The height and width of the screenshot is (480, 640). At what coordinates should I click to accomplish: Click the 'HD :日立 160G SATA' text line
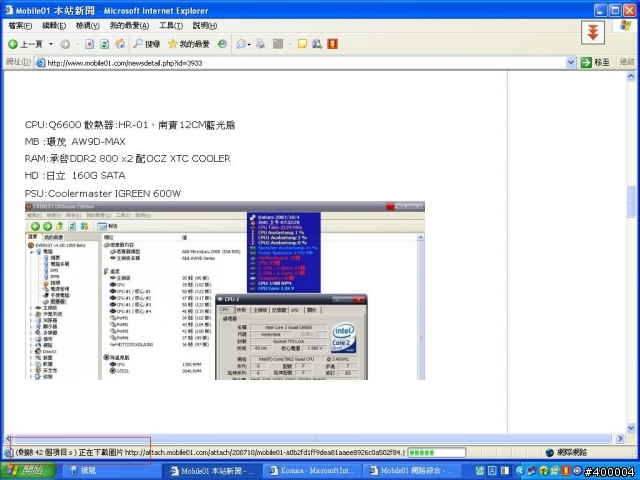tap(75, 176)
